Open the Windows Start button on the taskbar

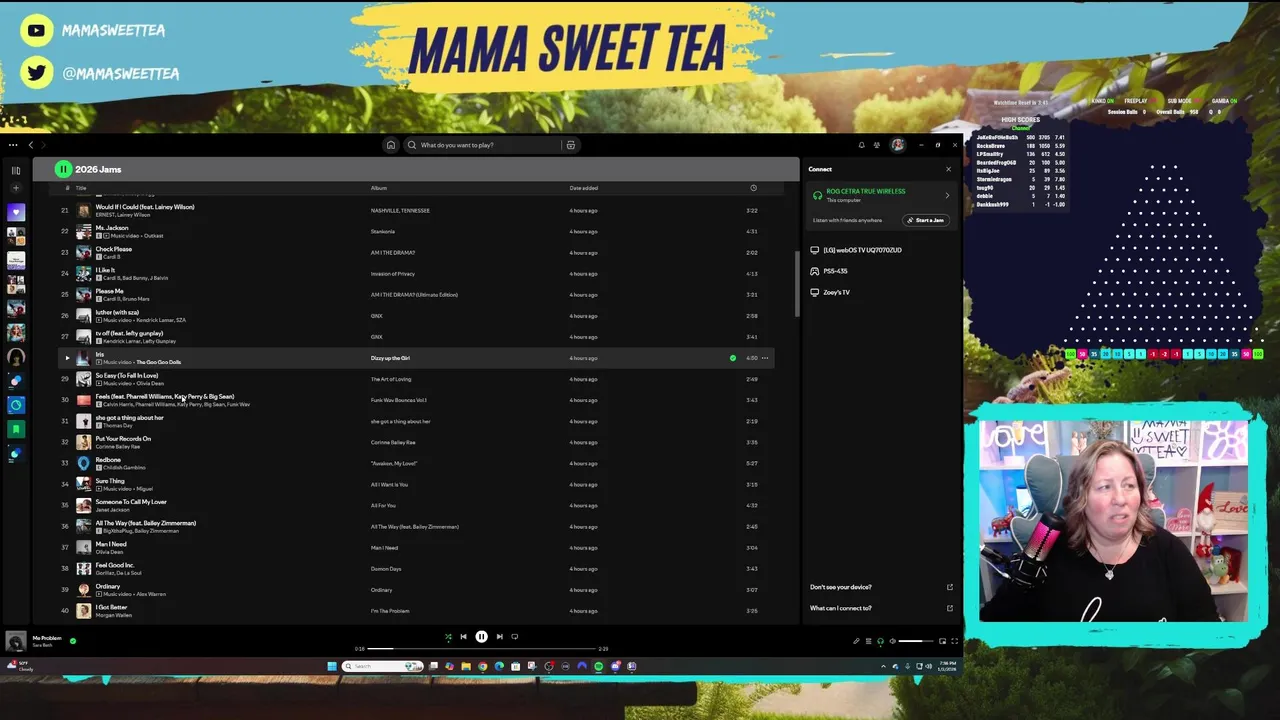point(332,666)
